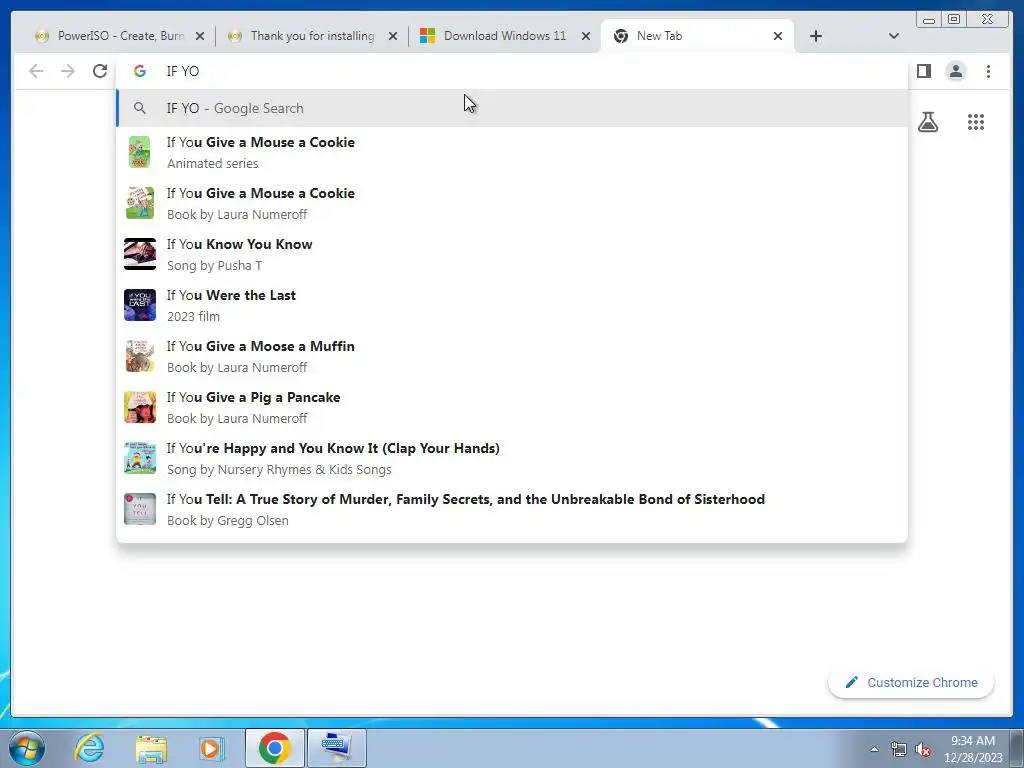
Task: Reload the current page
Action: point(100,71)
